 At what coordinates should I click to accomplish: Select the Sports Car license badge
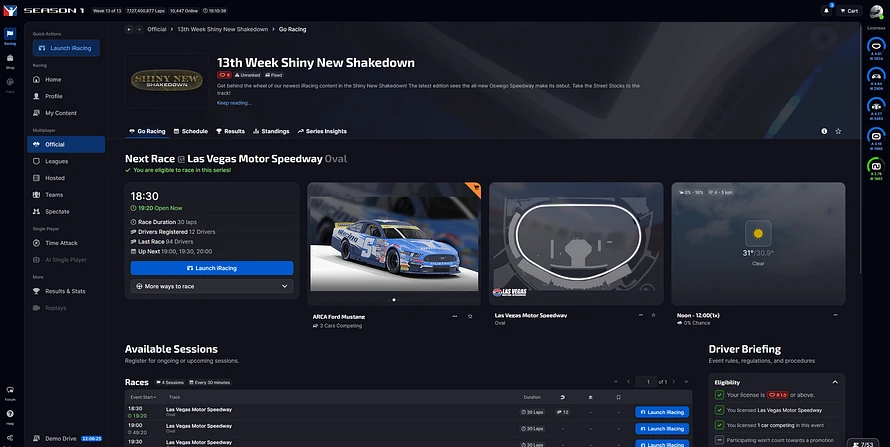pyautogui.click(x=876, y=77)
